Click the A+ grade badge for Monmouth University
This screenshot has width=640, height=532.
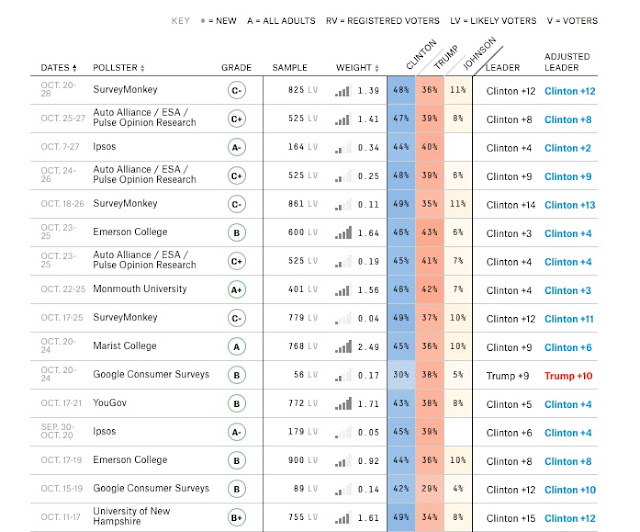click(x=237, y=290)
